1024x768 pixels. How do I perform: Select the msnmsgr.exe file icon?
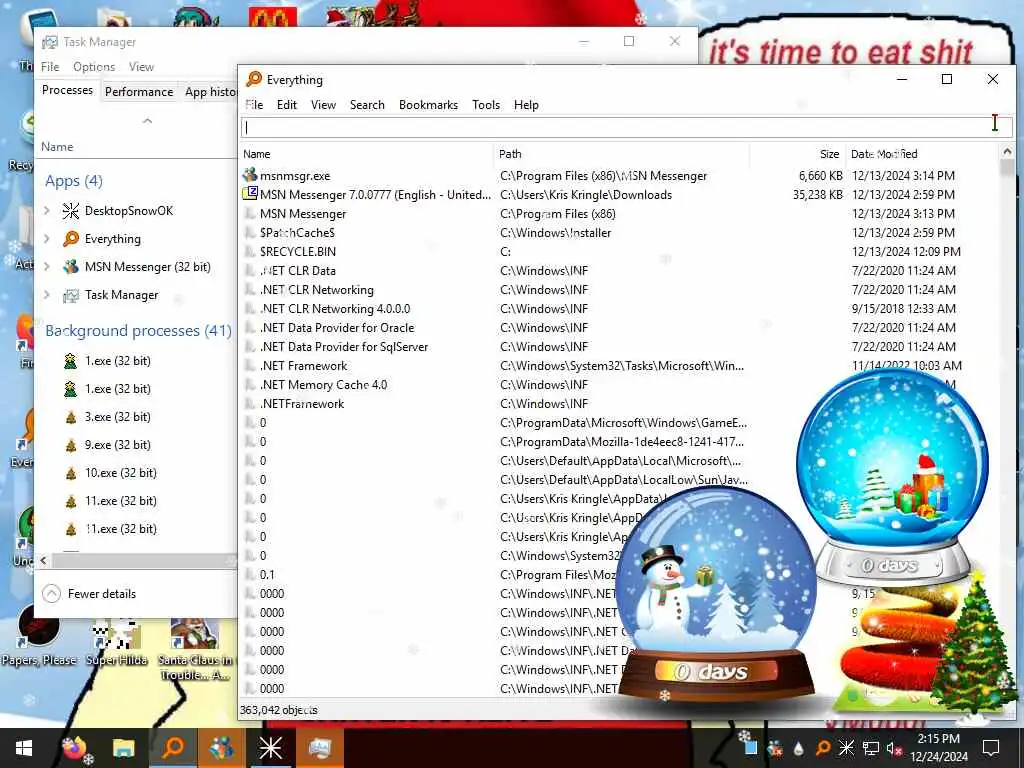coord(250,175)
